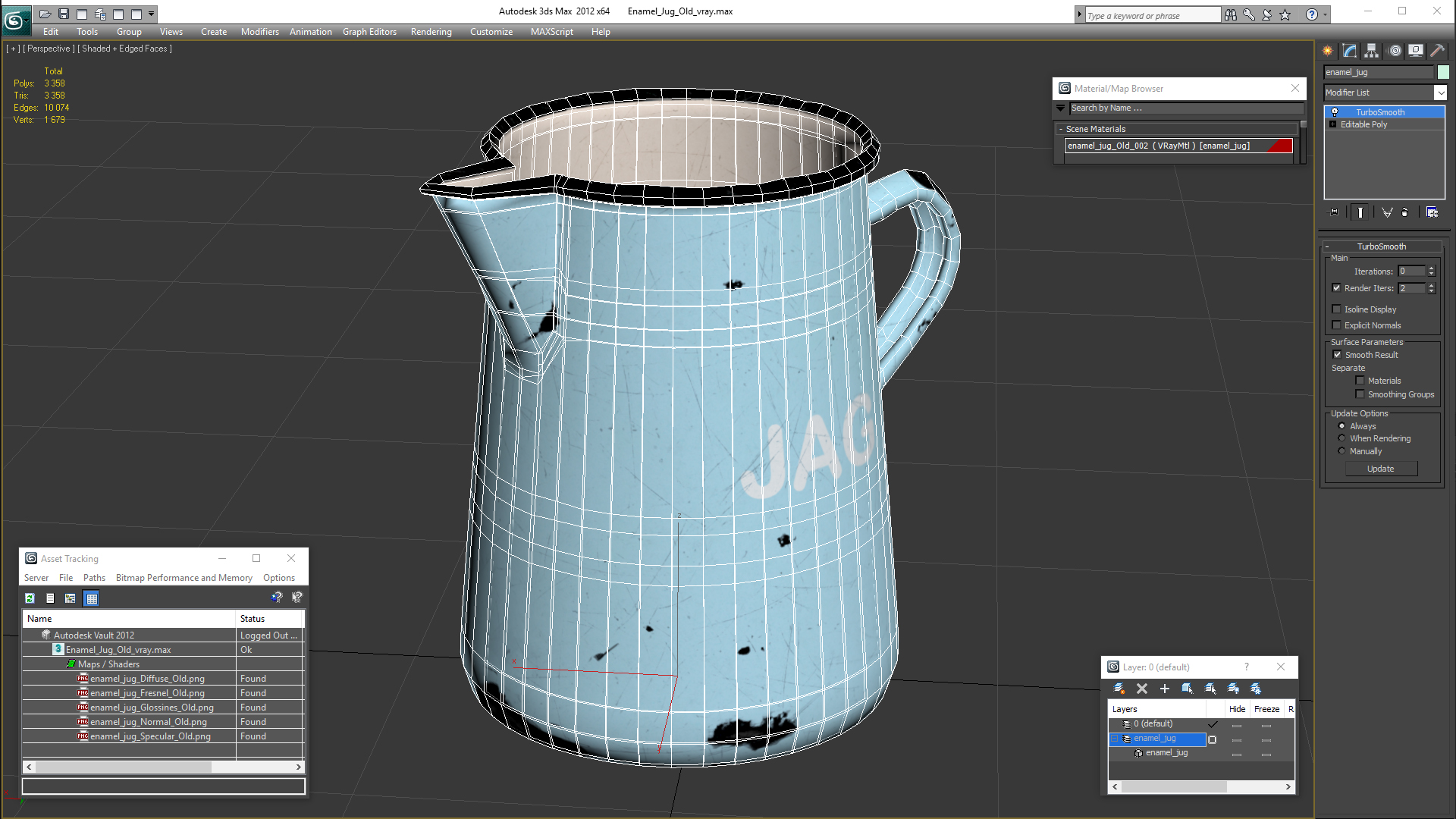Click Table View icon in Asset Tracking
1456x819 pixels.
92,598
